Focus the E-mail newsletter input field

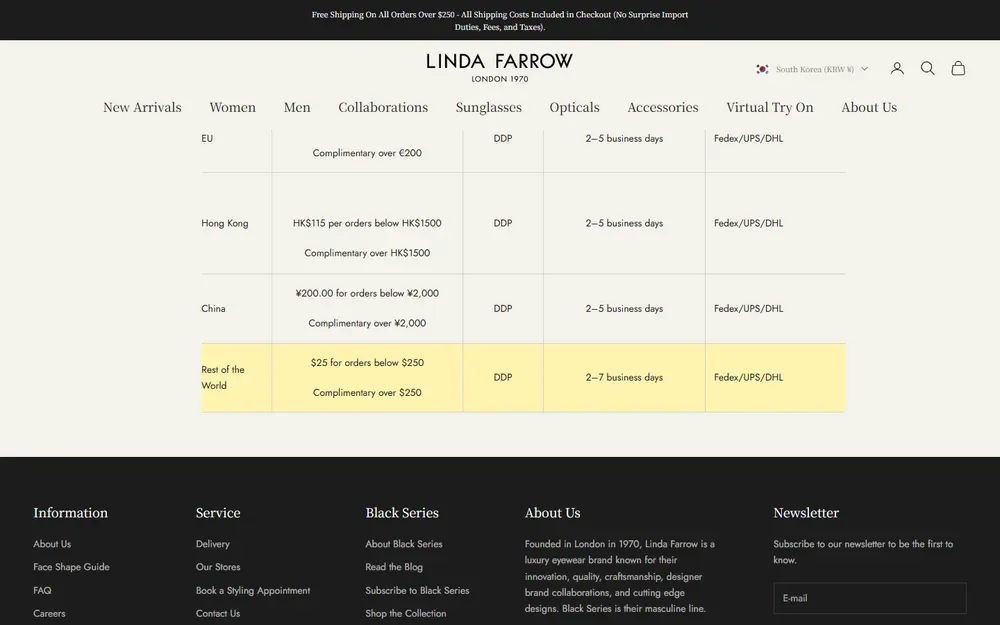click(870, 598)
